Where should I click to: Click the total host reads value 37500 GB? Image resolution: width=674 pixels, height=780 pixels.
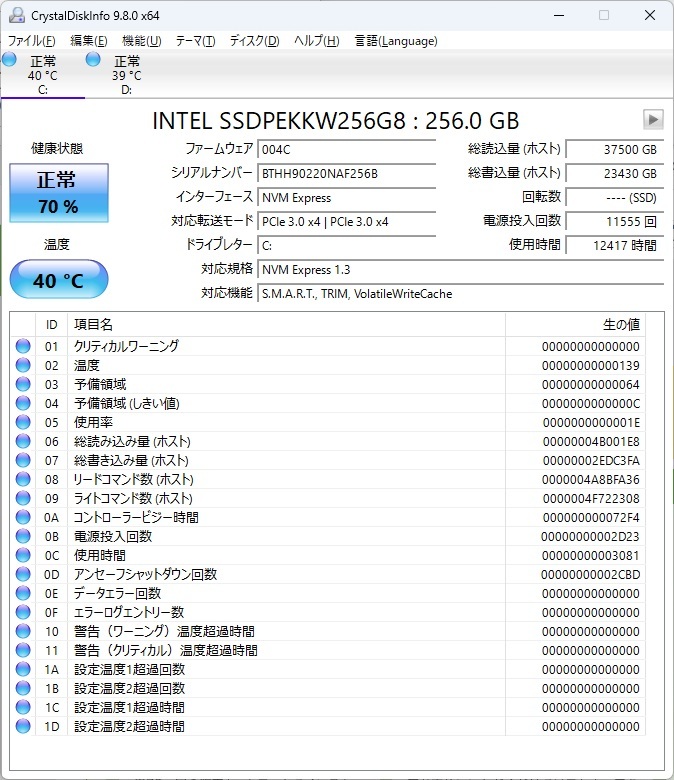[615, 150]
